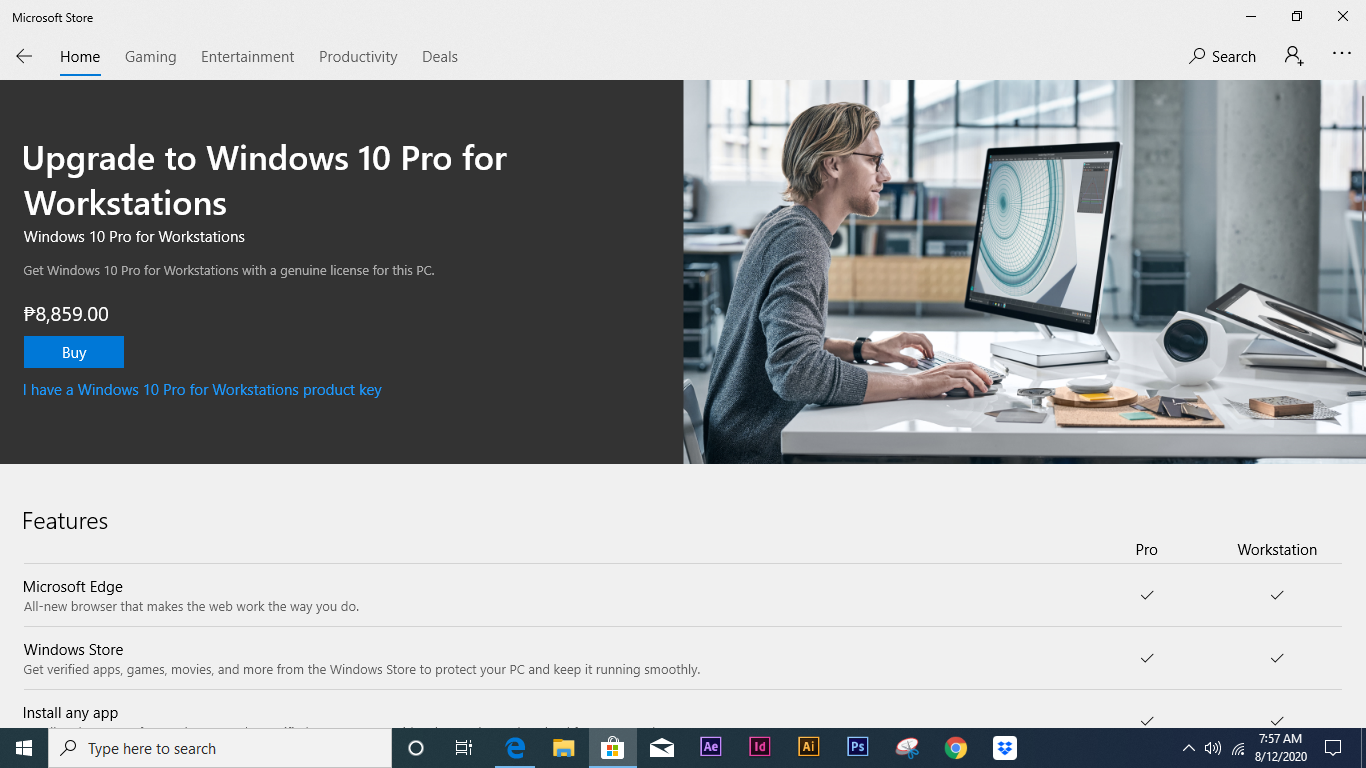This screenshot has width=1366, height=768.
Task: Open Cortana from the taskbar
Action: [416, 748]
